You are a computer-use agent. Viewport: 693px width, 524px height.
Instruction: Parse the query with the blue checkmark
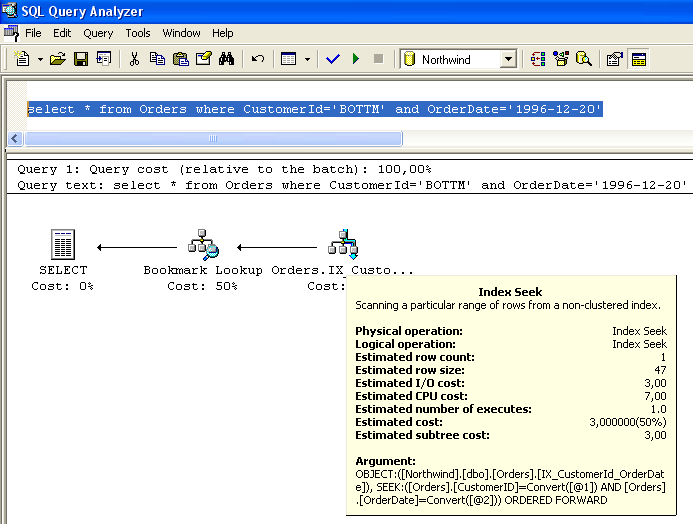coord(334,59)
